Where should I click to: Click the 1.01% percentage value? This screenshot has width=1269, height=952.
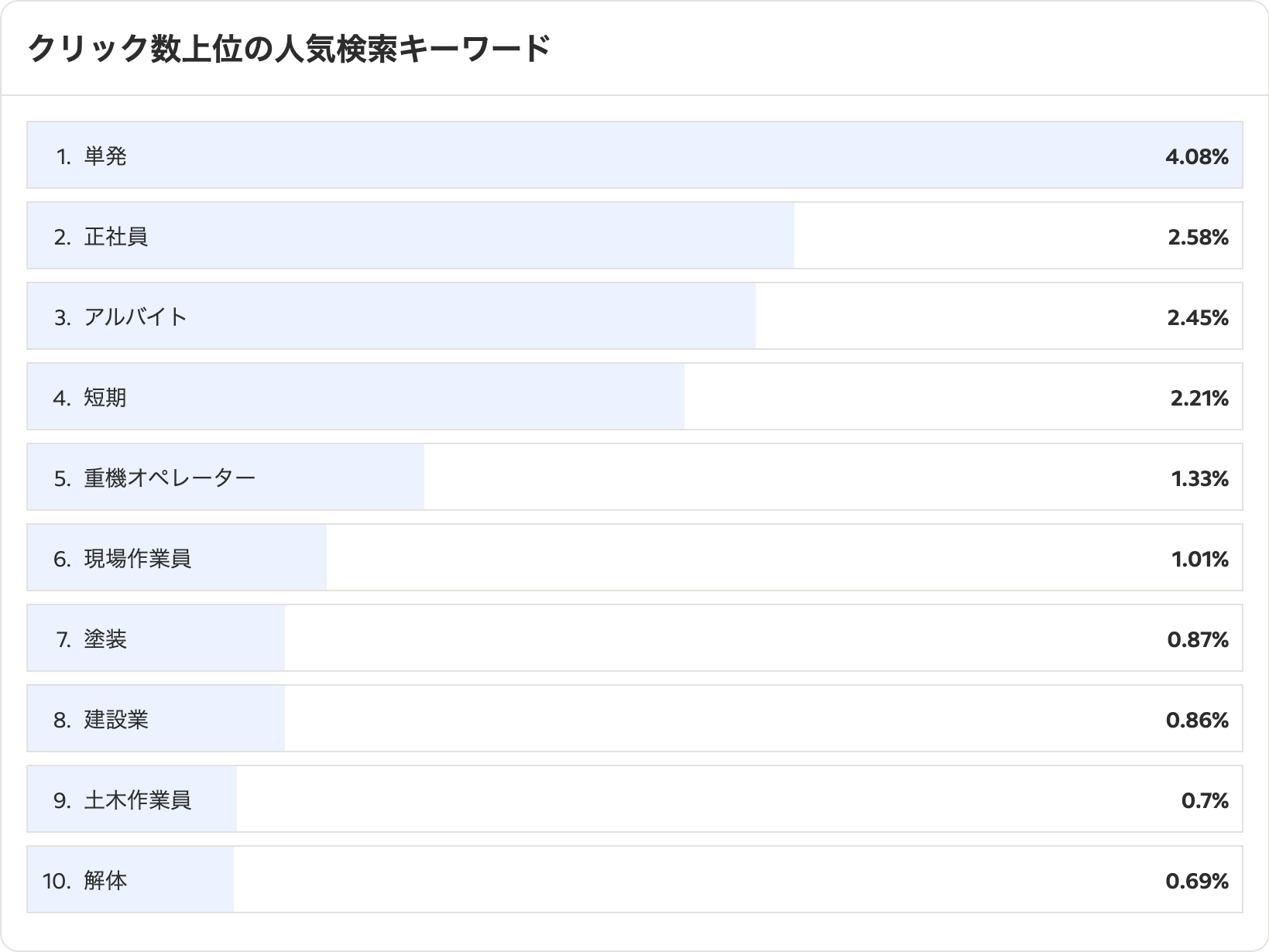pyautogui.click(x=1199, y=560)
